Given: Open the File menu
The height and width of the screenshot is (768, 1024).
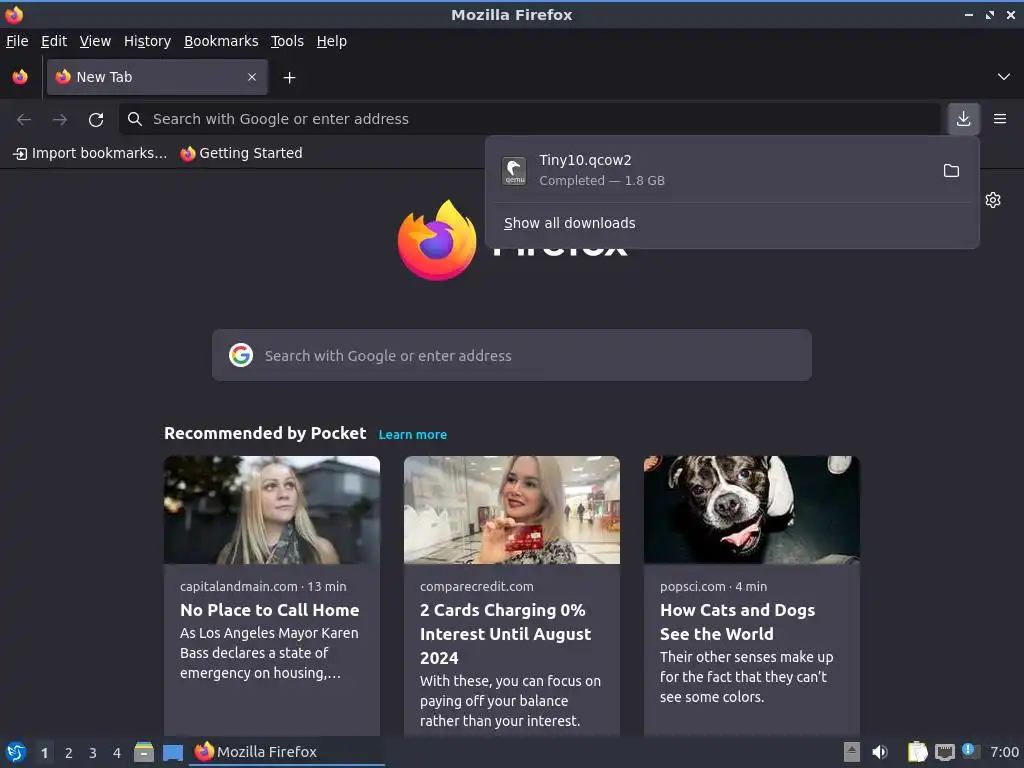Looking at the screenshot, I should click(x=17, y=41).
